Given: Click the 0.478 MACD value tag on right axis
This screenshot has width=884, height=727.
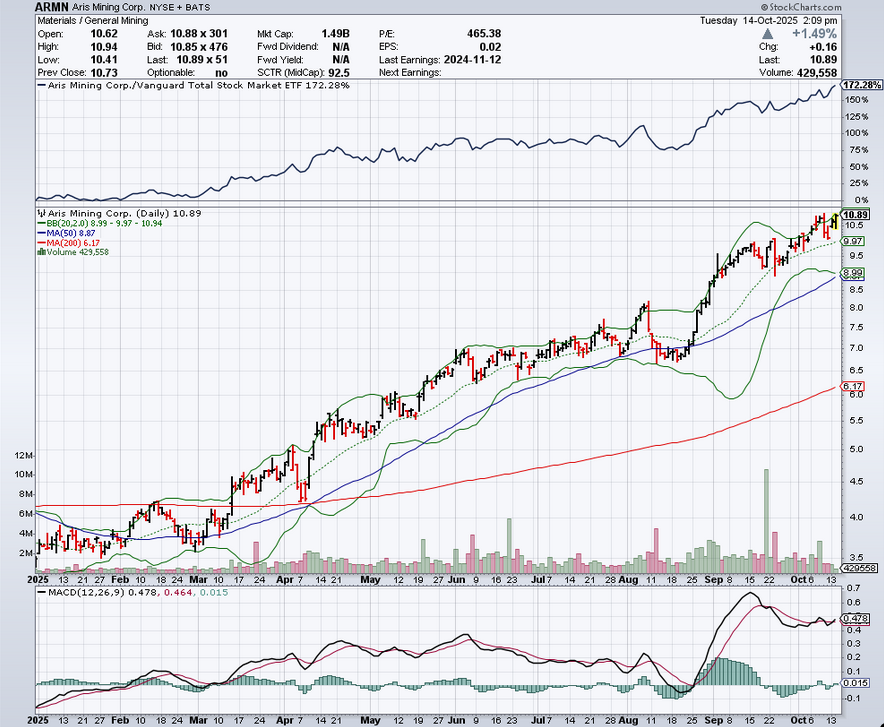Looking at the screenshot, I should [x=855, y=620].
